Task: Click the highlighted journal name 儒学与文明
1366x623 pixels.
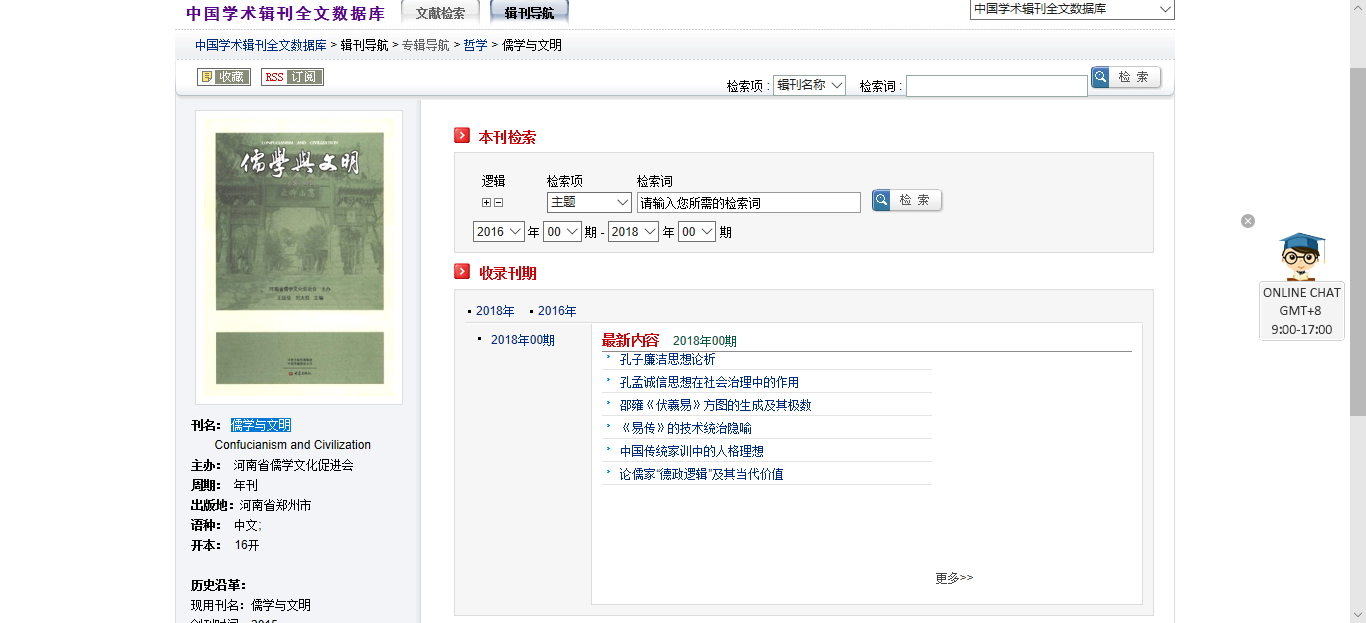Action: (261, 425)
